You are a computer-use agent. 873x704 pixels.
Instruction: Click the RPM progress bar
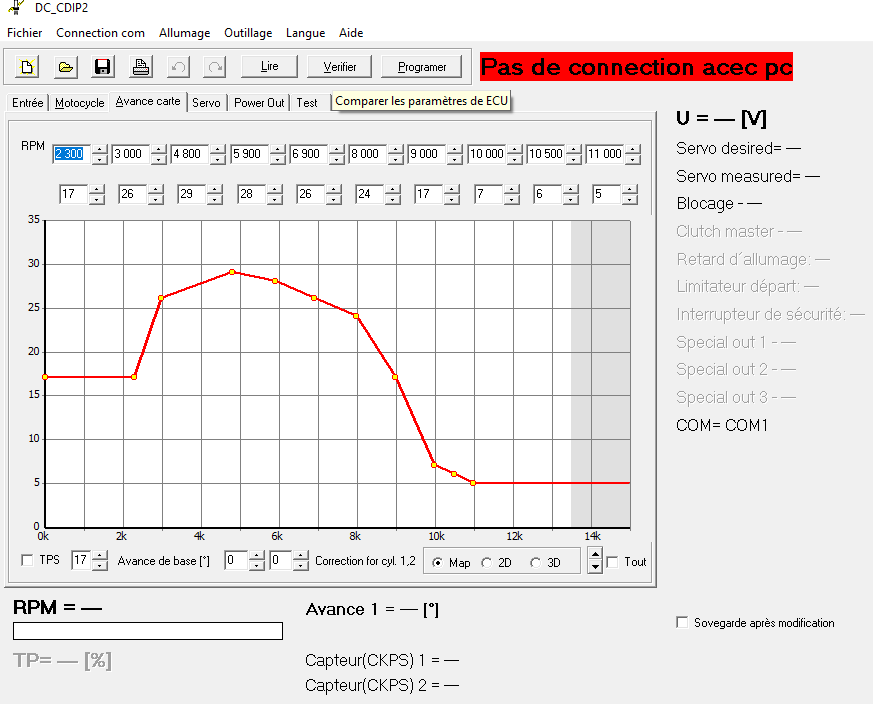click(x=148, y=631)
